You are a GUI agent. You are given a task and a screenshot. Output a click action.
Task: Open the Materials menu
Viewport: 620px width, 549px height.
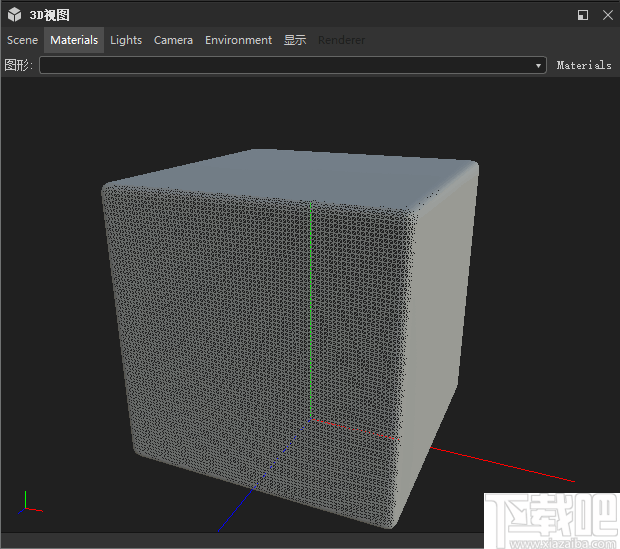point(74,40)
